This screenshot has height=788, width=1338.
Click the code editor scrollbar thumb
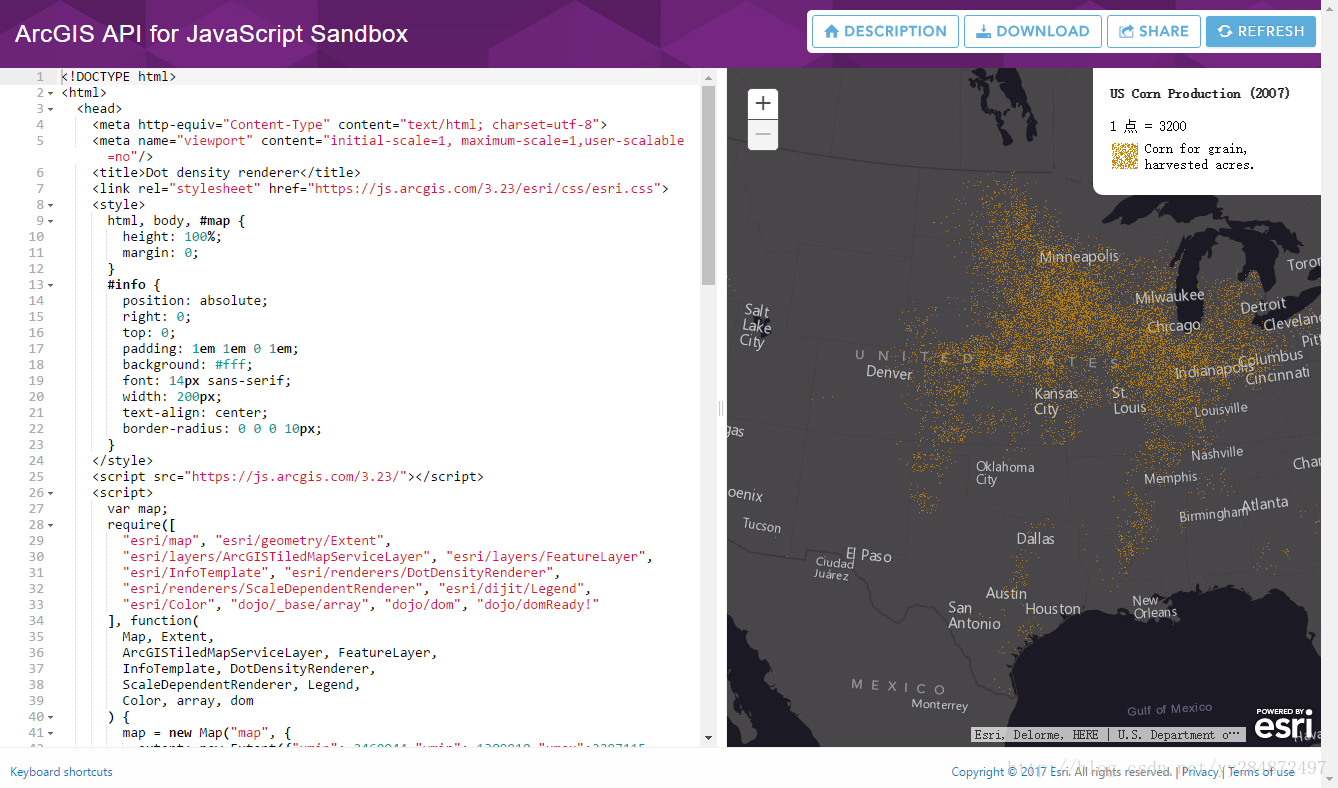(x=708, y=185)
